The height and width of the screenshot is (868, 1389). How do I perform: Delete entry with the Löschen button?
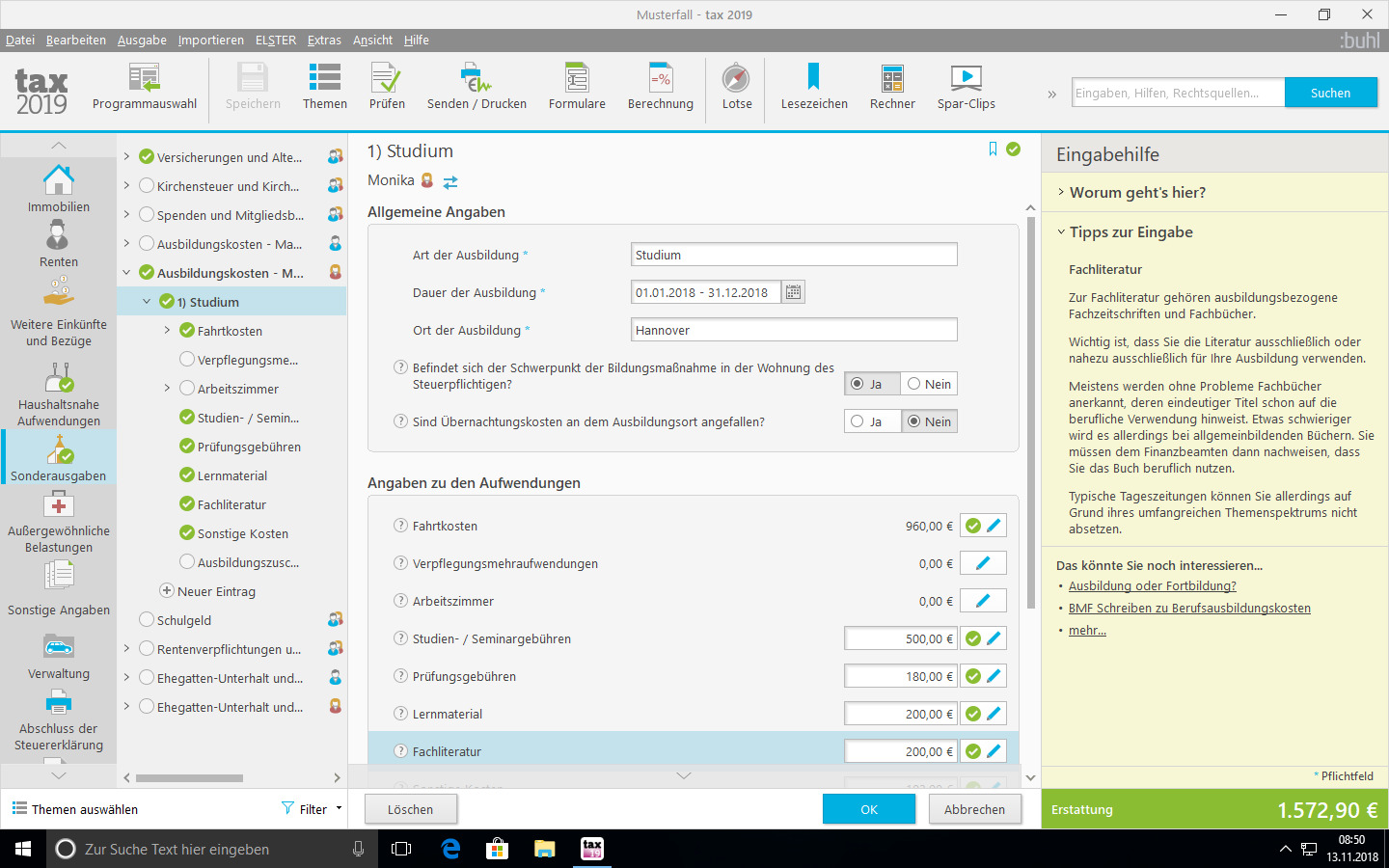coord(410,809)
